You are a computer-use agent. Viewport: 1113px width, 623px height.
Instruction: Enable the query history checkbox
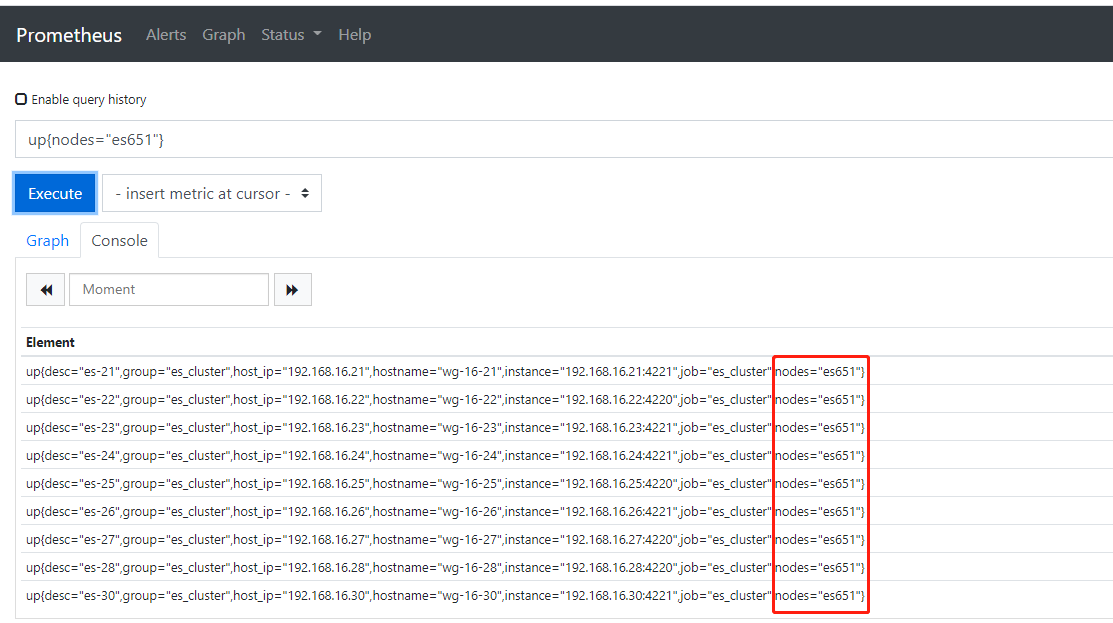coord(20,99)
